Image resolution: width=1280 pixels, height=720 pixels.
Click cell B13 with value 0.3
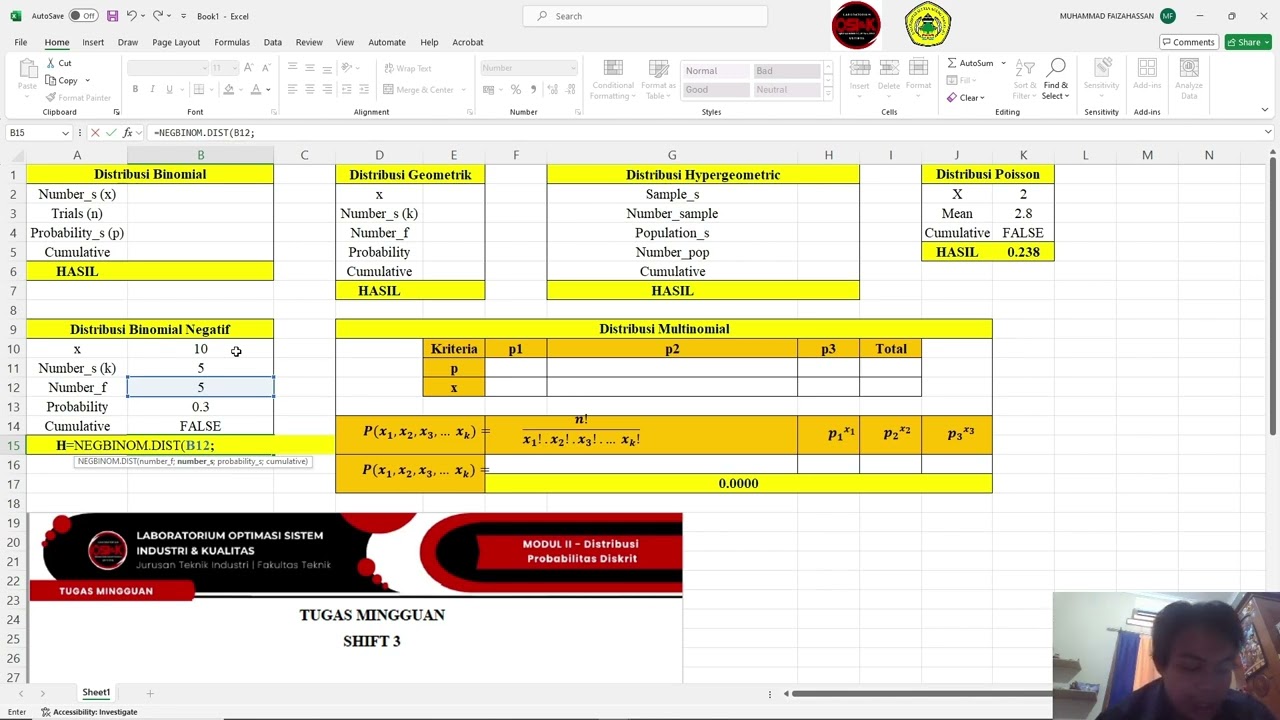tap(200, 407)
